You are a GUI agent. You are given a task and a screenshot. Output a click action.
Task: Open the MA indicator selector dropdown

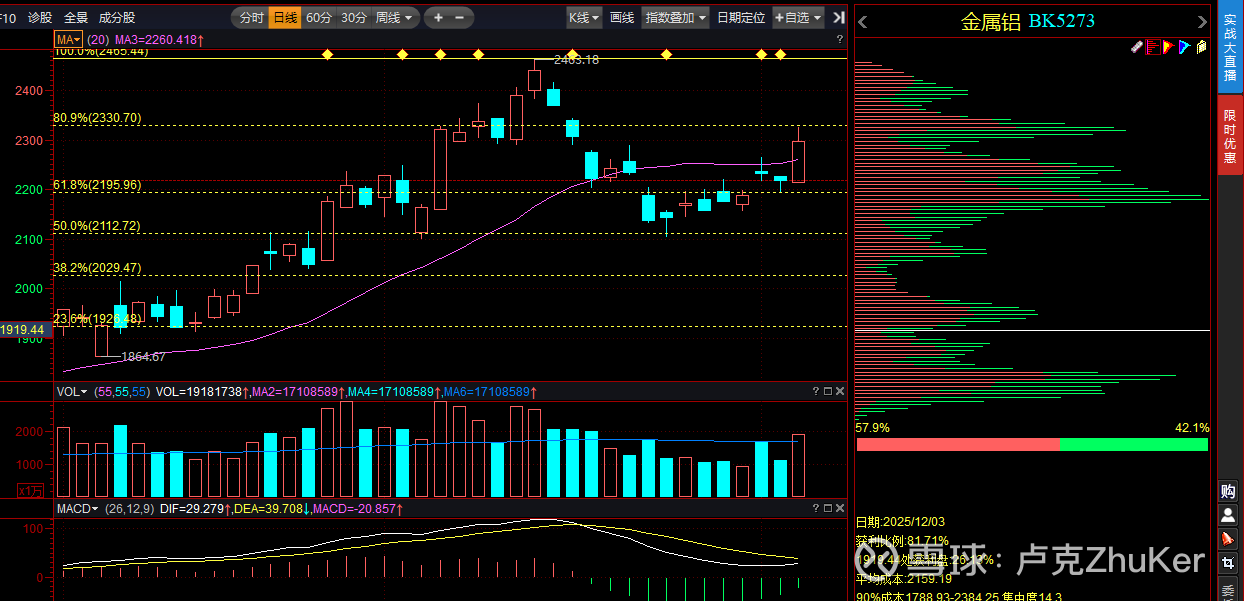click(x=69, y=39)
